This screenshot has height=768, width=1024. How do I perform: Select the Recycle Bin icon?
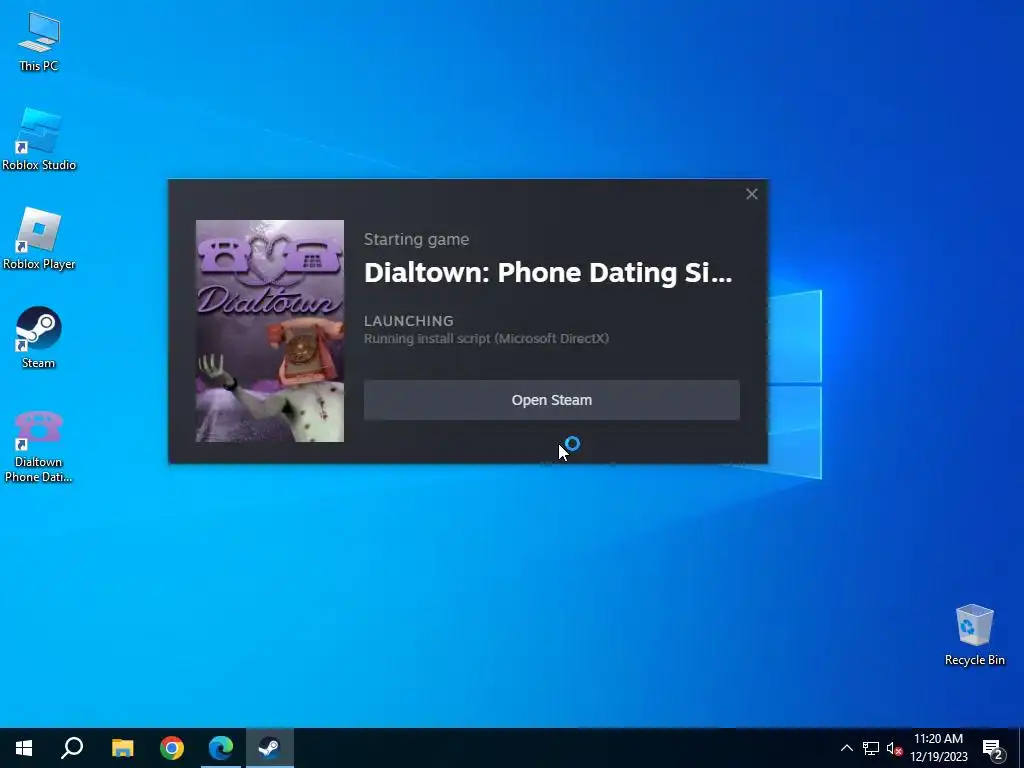click(974, 635)
